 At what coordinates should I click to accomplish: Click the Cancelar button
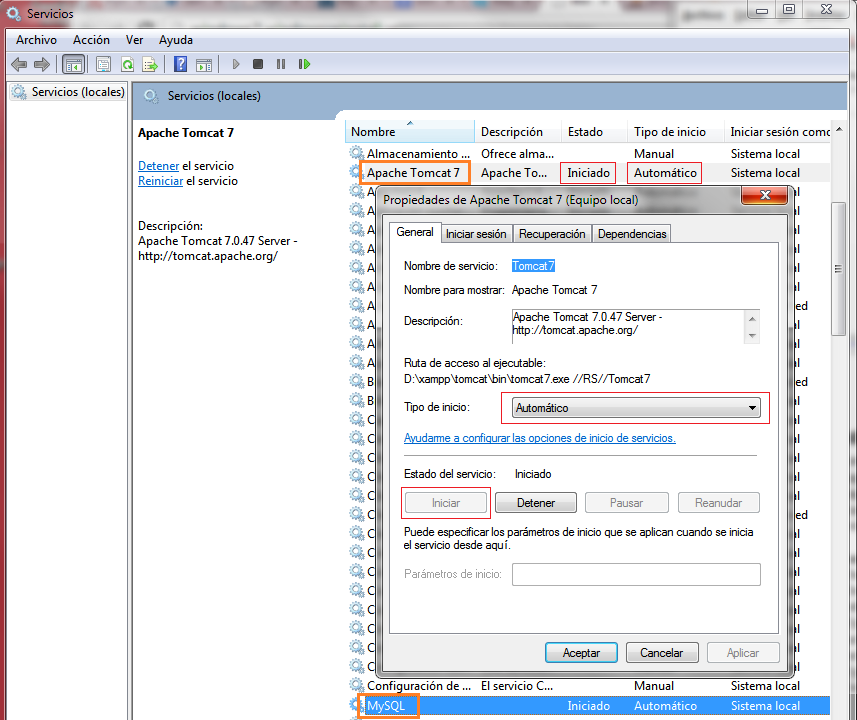coord(661,653)
